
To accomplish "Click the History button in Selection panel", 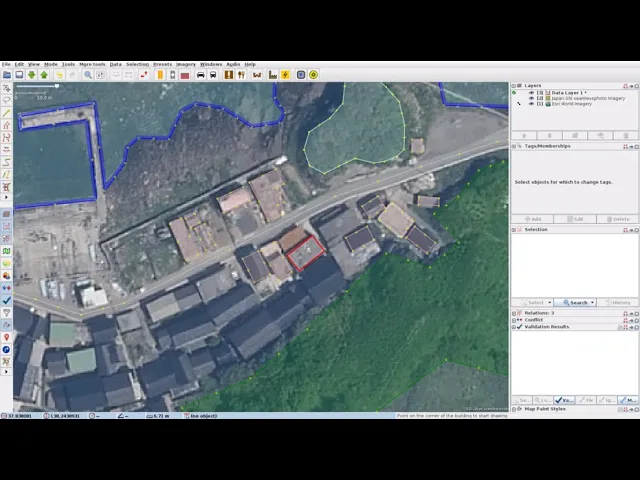I will (618, 303).
